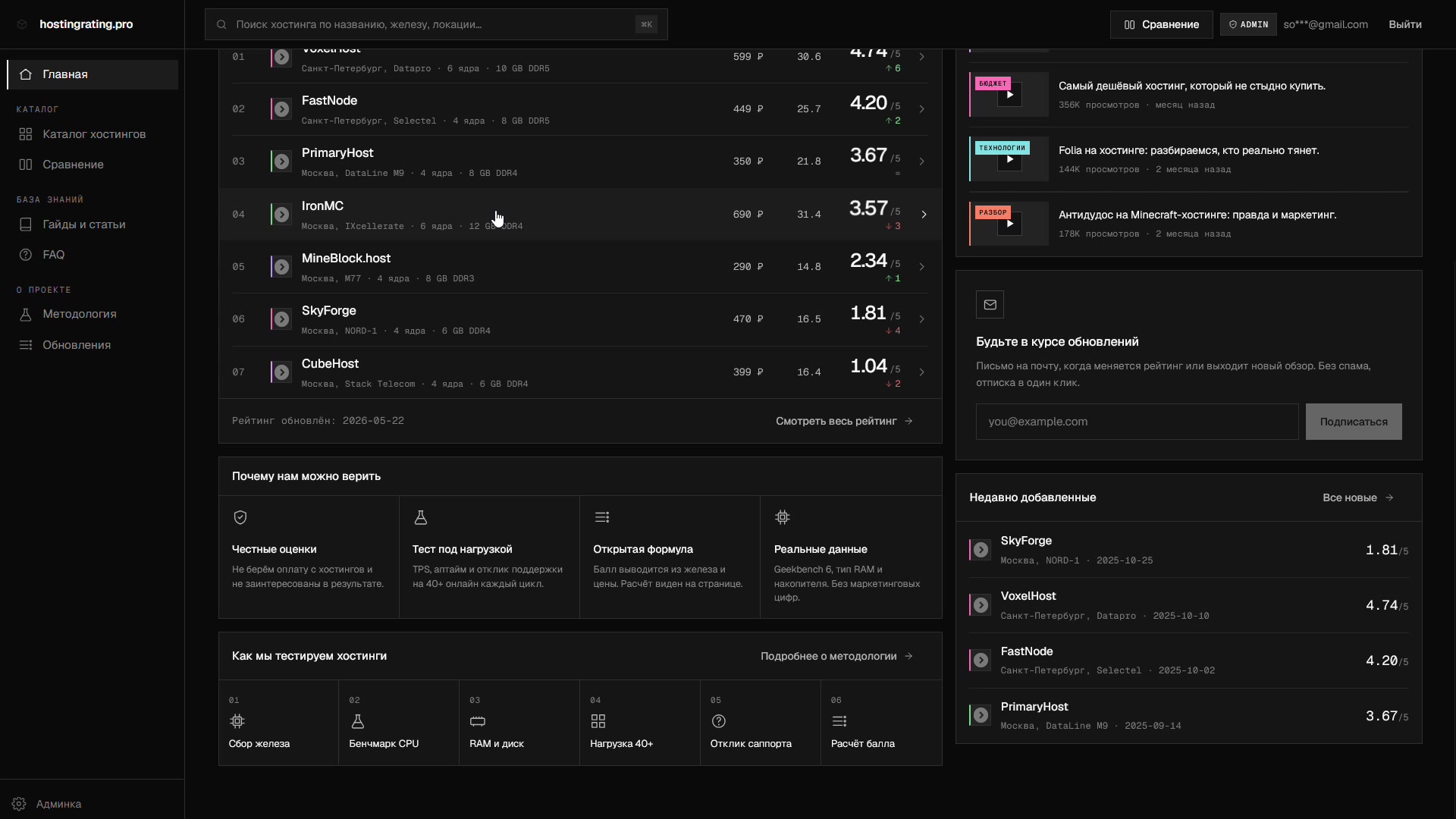
Task: Open SkyForge in Недавно добавленные list
Action: click(1188, 550)
